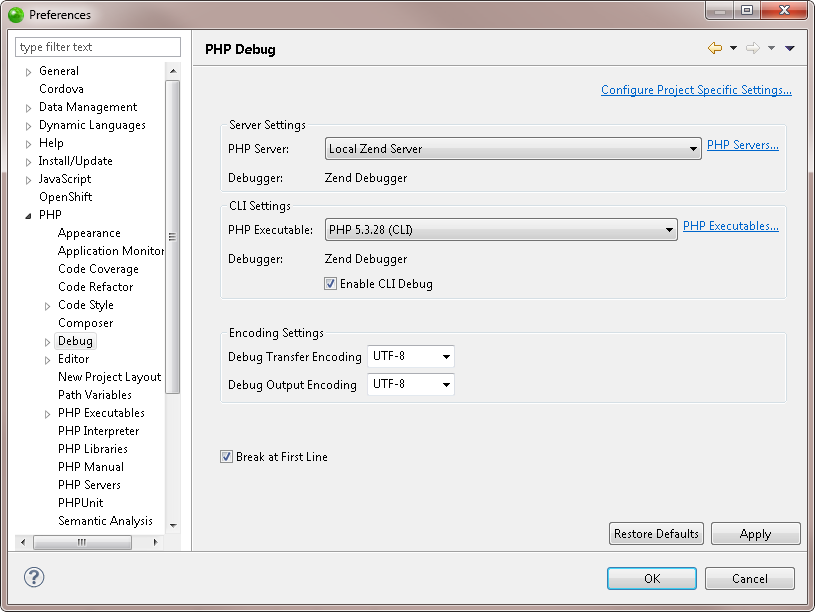The width and height of the screenshot is (815, 612).
Task: Open the PHP Executables... link
Action: pyautogui.click(x=731, y=226)
